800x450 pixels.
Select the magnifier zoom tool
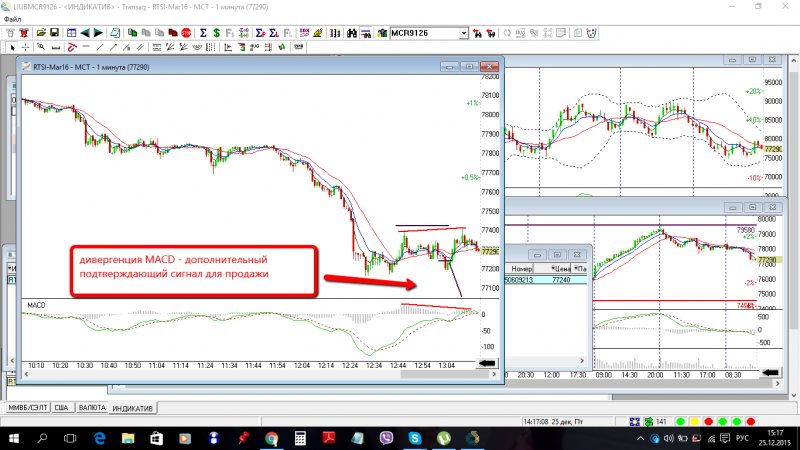[41, 47]
